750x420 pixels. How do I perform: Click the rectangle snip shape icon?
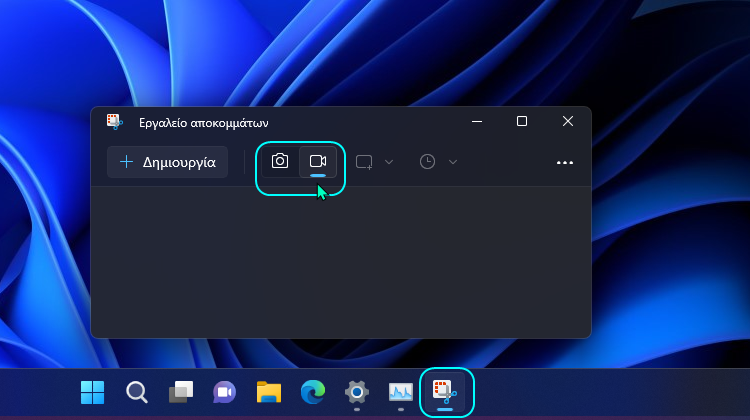(x=364, y=162)
